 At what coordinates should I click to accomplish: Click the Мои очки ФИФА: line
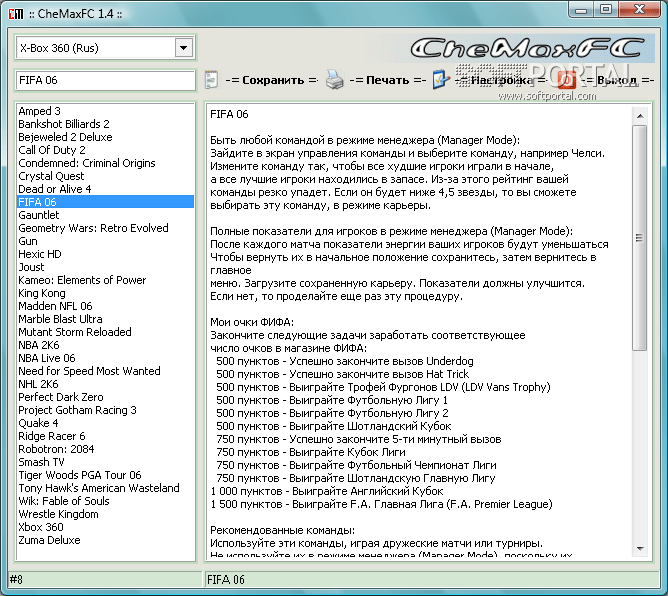(x=252, y=322)
